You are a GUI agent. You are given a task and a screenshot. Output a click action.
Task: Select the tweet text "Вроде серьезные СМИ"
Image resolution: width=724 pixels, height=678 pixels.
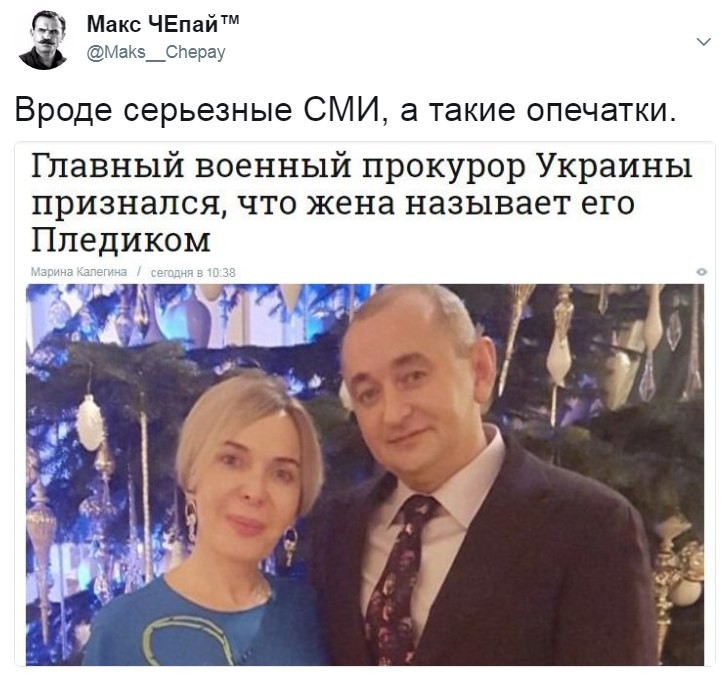tap(199, 110)
